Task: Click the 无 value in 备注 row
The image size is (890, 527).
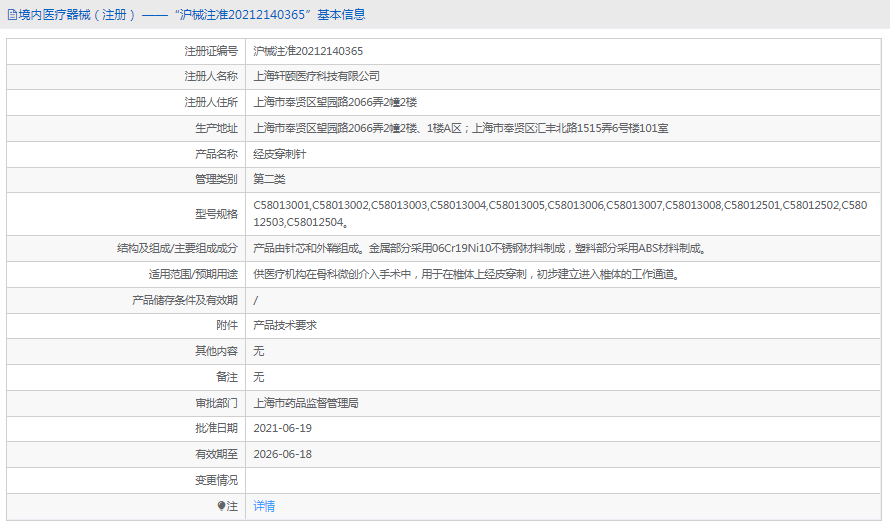Action: click(x=259, y=377)
